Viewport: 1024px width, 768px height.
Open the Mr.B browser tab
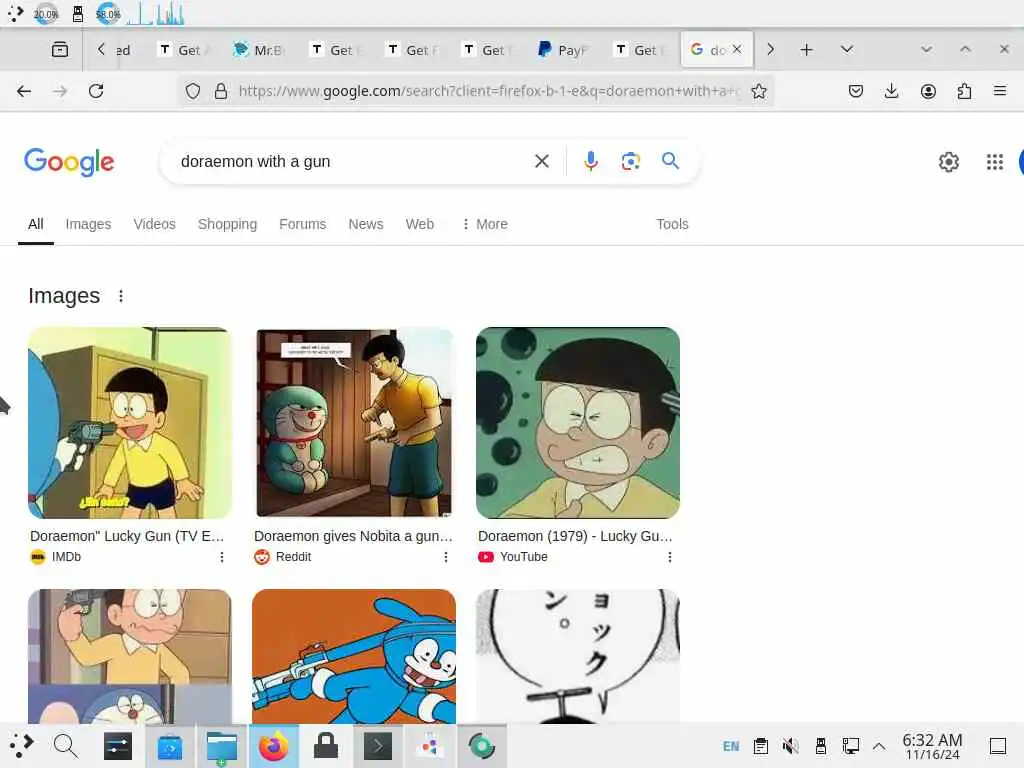pyautogui.click(x=259, y=50)
